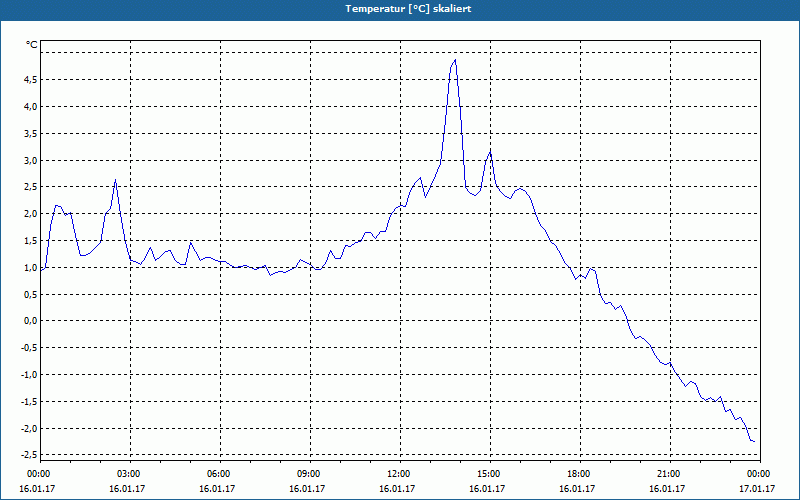This screenshot has height=500, width=800.
Task: Click the 16.01.17 date beneath 03:00
Action: pos(127,489)
